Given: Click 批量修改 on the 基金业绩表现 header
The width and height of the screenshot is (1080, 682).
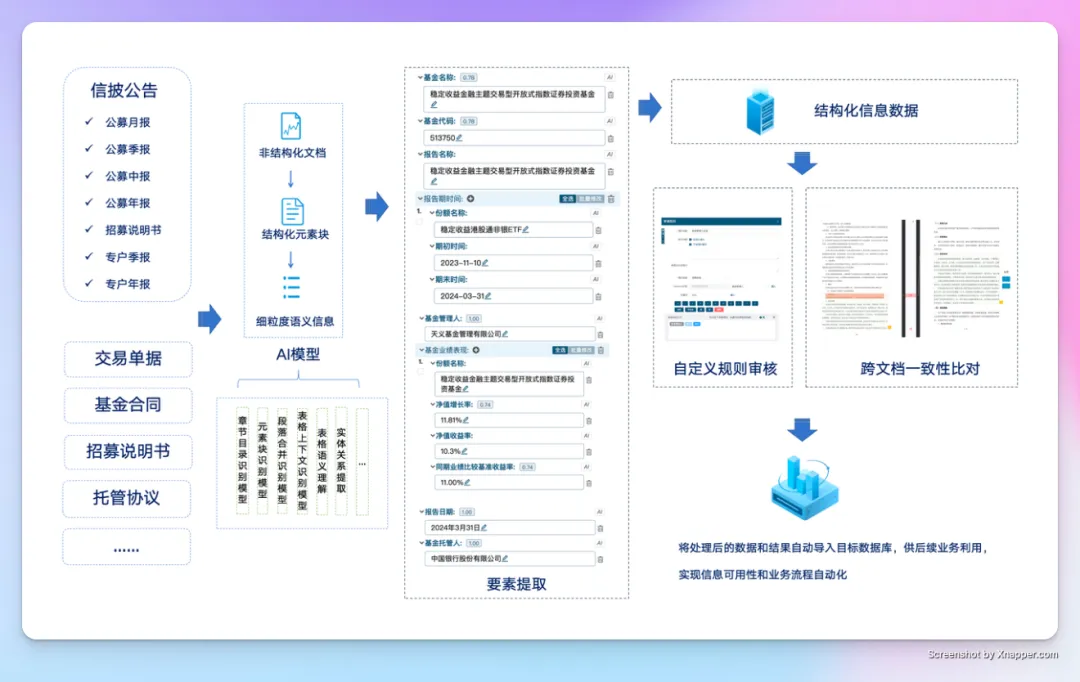Looking at the screenshot, I should [x=580, y=348].
